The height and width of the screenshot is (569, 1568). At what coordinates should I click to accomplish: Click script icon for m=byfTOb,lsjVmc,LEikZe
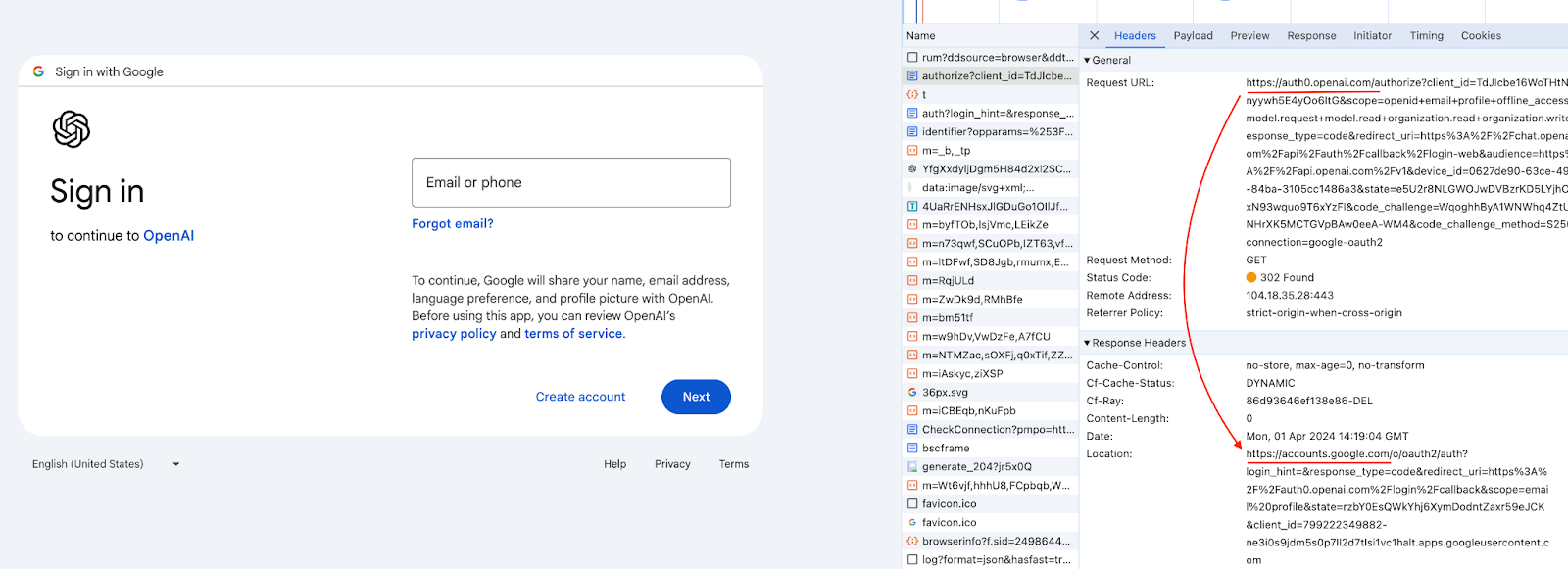pyautogui.click(x=912, y=225)
